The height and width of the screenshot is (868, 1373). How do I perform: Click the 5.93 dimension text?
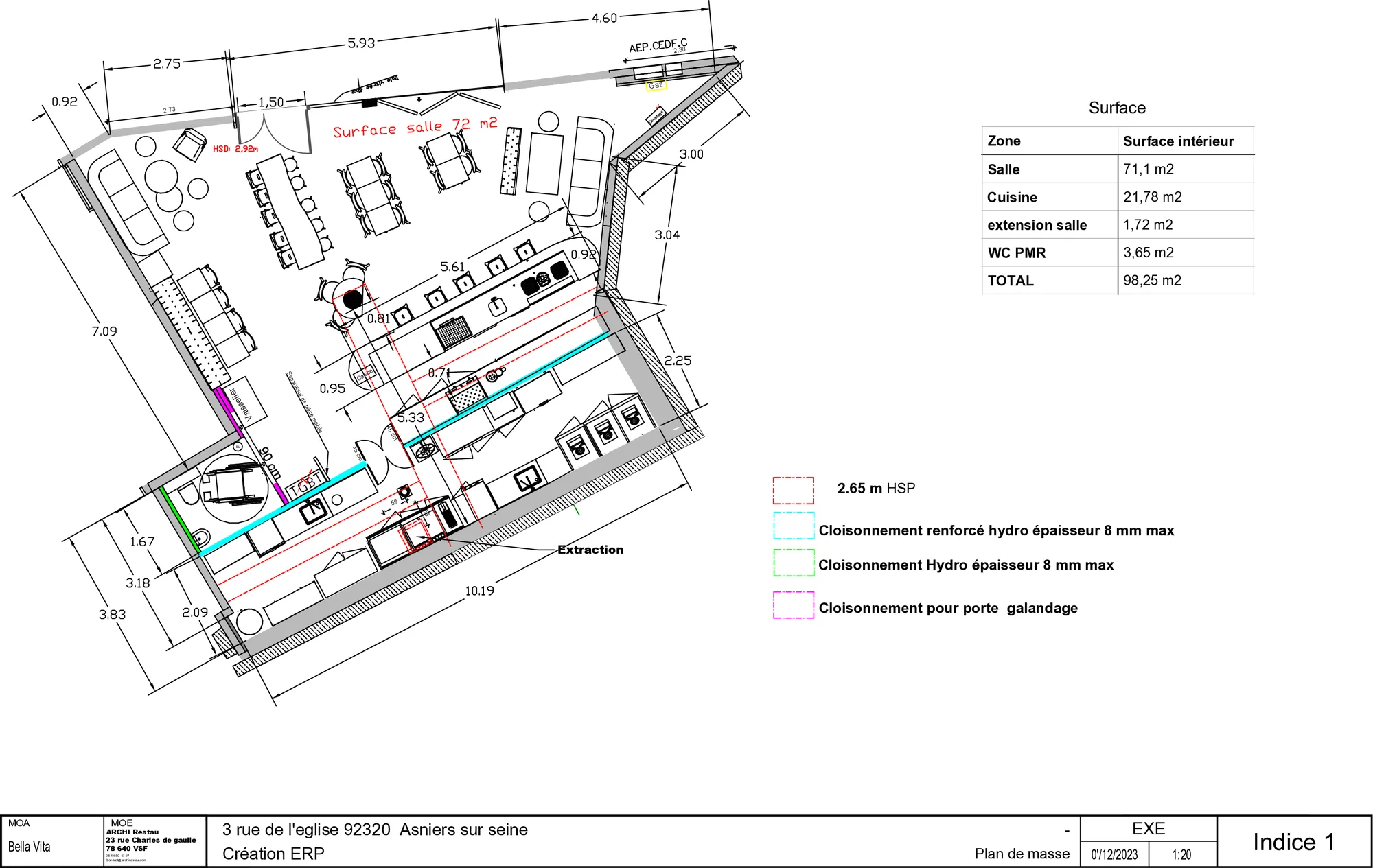tap(361, 43)
